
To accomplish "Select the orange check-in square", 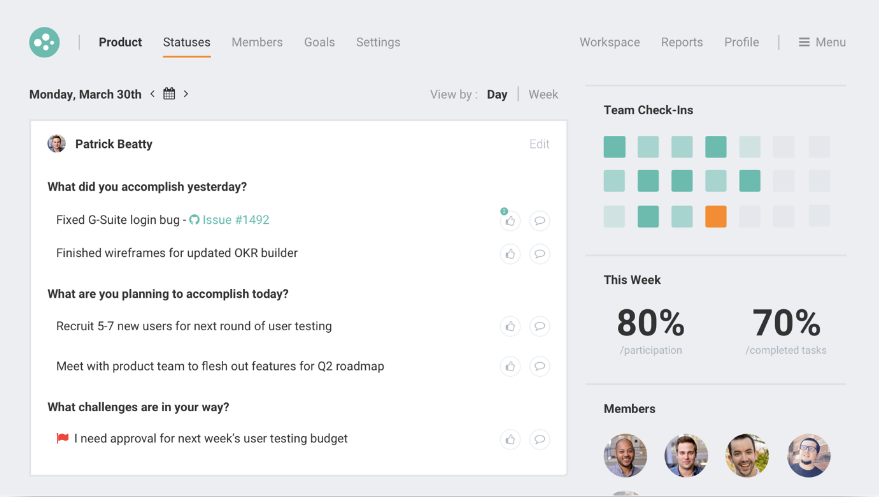I will (x=715, y=216).
